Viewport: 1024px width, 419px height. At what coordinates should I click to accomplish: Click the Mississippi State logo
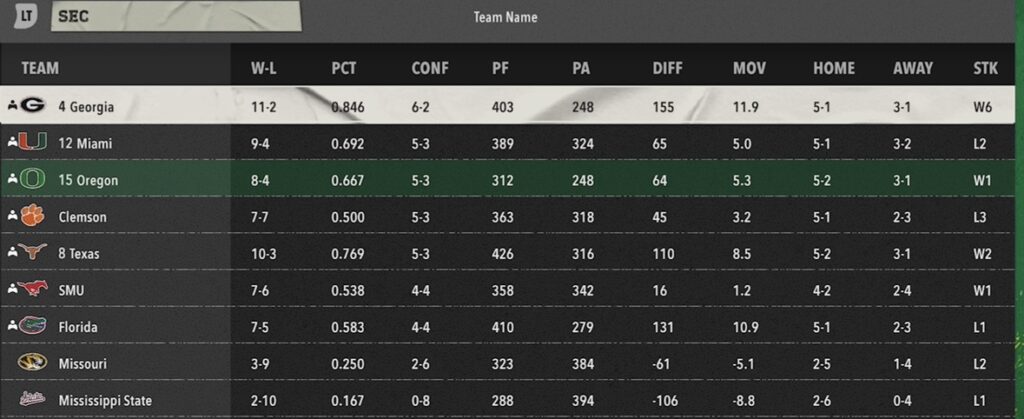pyautogui.click(x=32, y=398)
